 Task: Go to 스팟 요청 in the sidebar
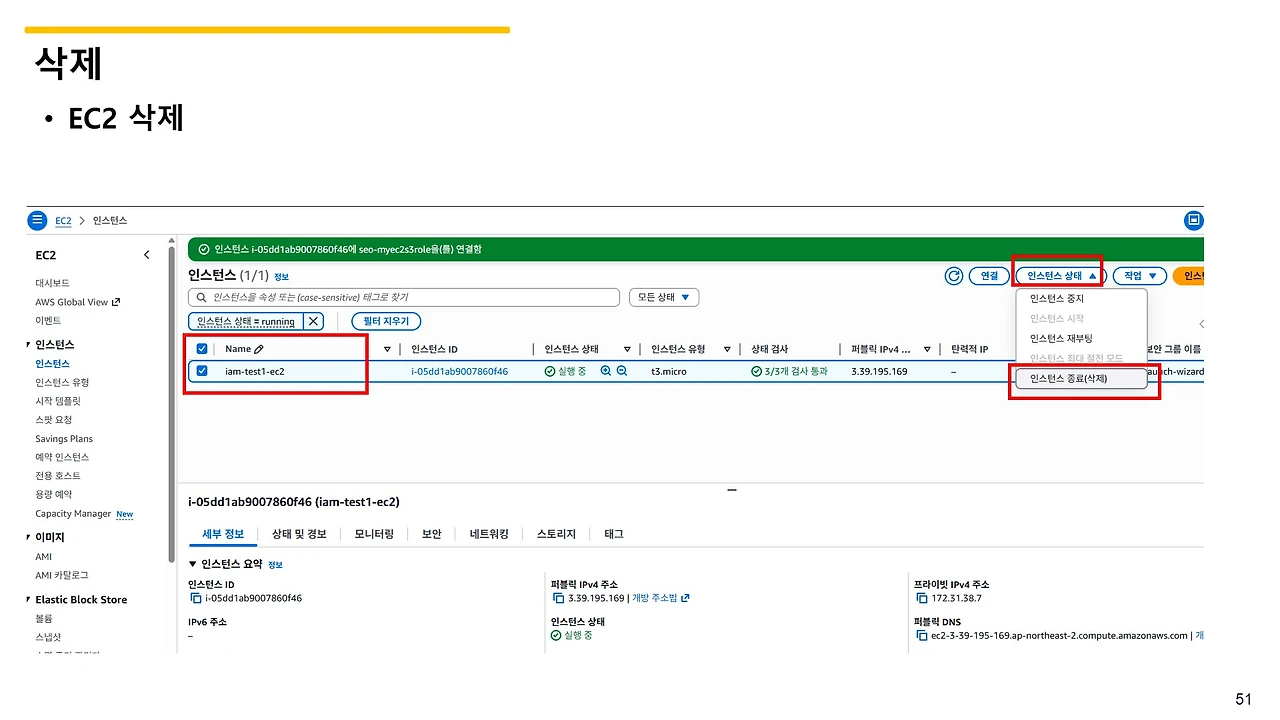[54, 420]
